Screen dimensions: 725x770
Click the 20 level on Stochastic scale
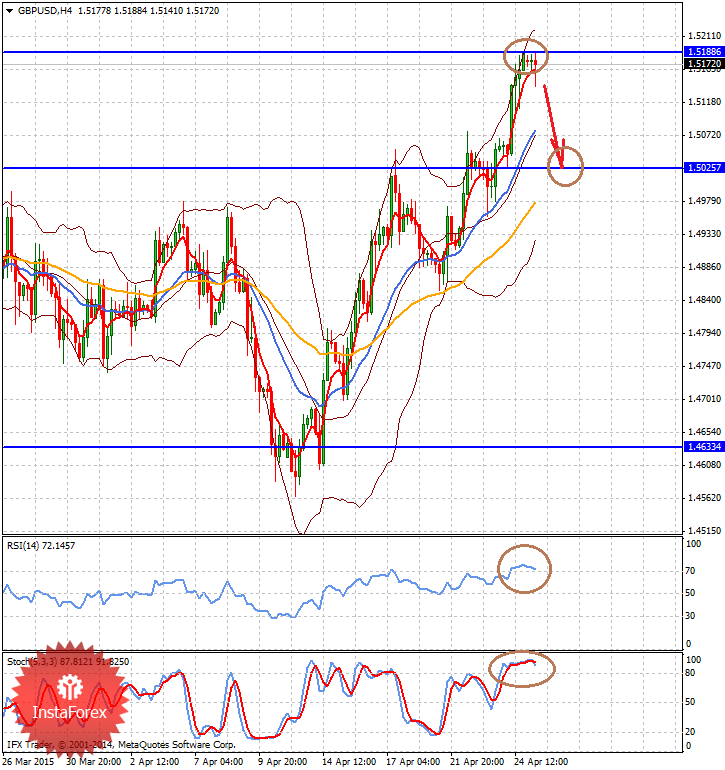690,732
